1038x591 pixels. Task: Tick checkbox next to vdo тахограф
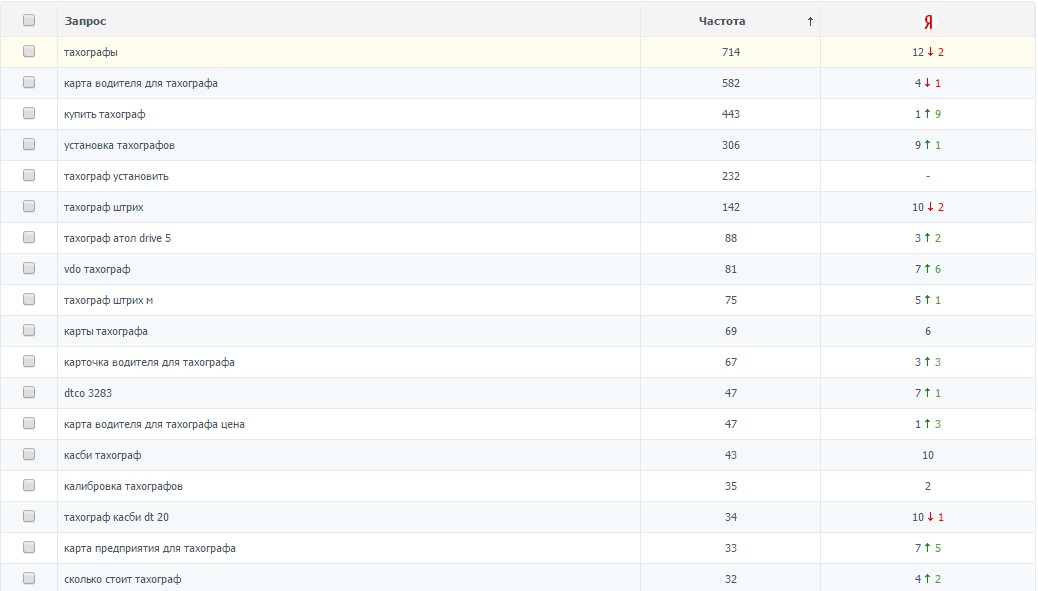click(x=29, y=268)
